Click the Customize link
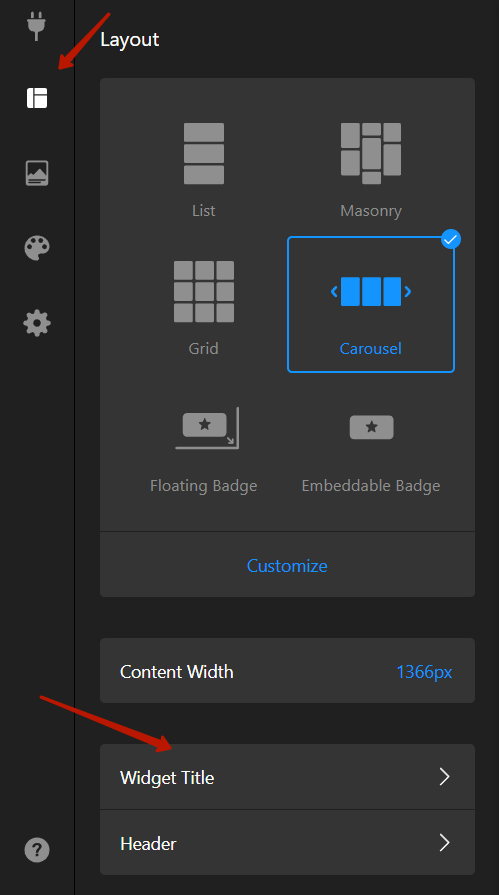Viewport: 499px width, 895px height. [287, 566]
